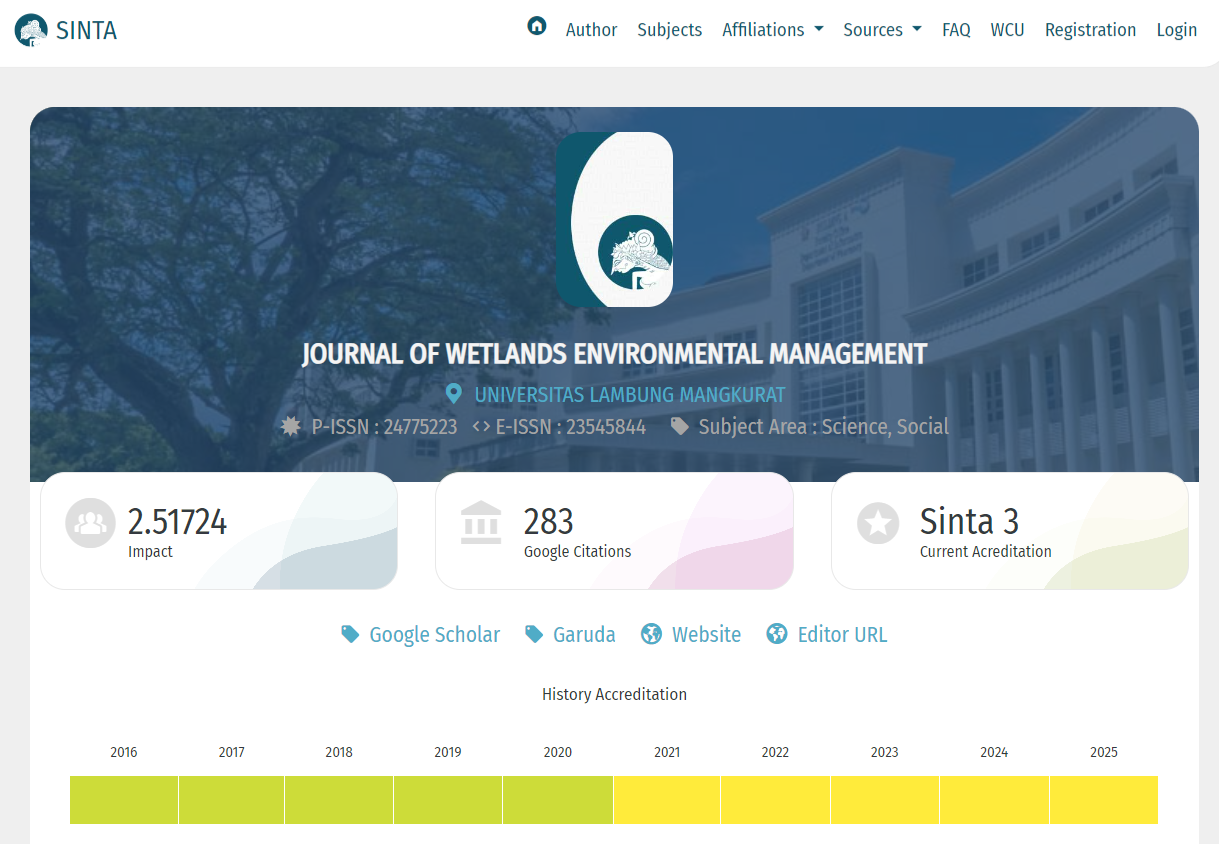Open the Editor URL link
The width and height of the screenshot is (1219, 844).
(842, 635)
